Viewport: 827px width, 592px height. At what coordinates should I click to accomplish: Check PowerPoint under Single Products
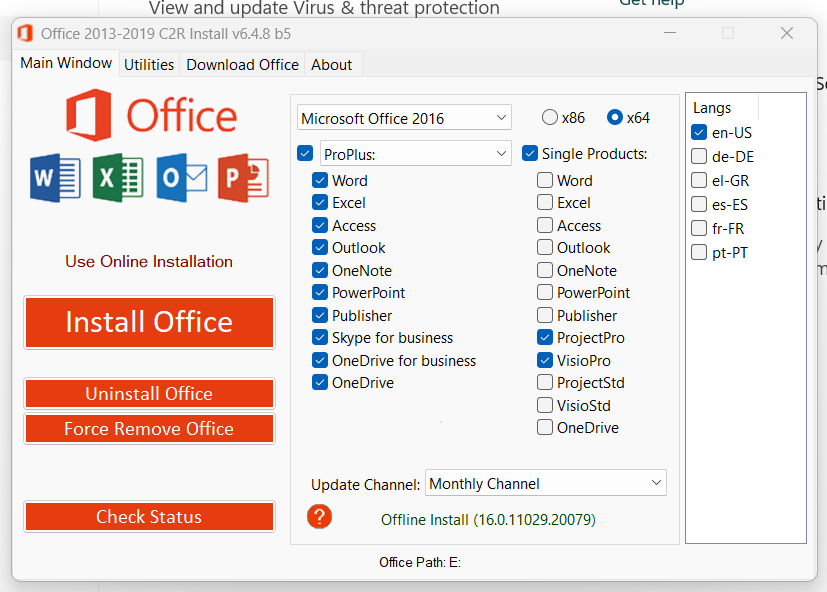[545, 292]
